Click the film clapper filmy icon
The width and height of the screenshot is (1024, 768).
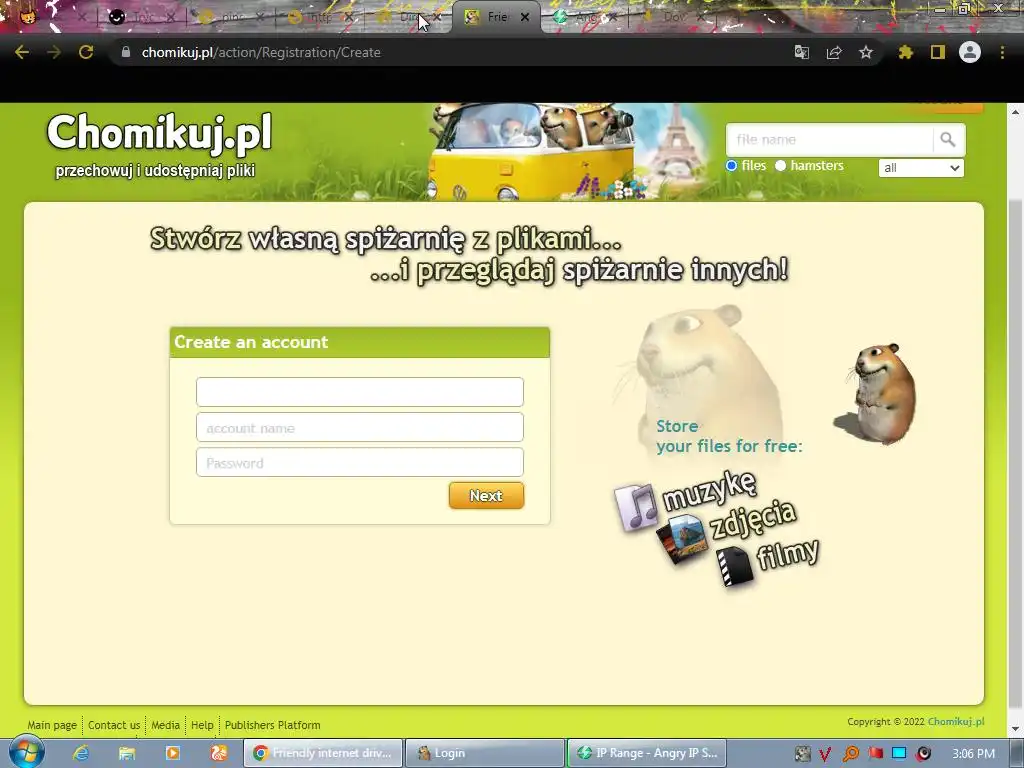[x=734, y=566]
